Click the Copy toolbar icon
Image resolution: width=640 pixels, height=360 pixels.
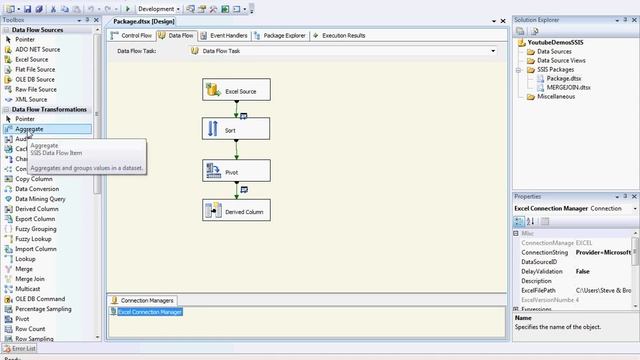point(65,9)
